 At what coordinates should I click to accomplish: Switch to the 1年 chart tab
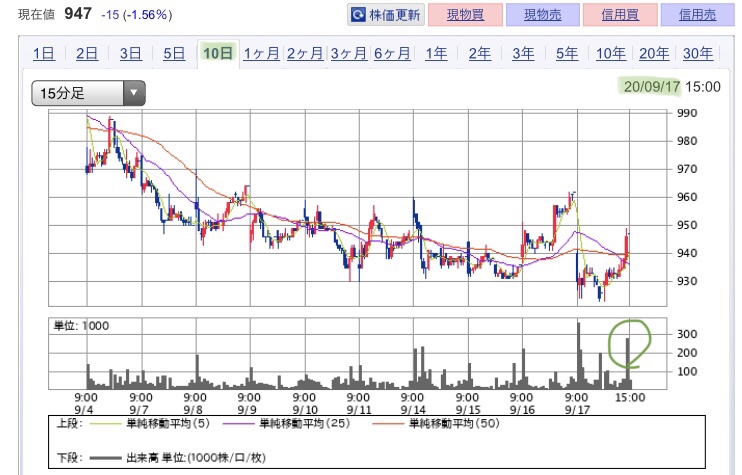[x=436, y=53]
